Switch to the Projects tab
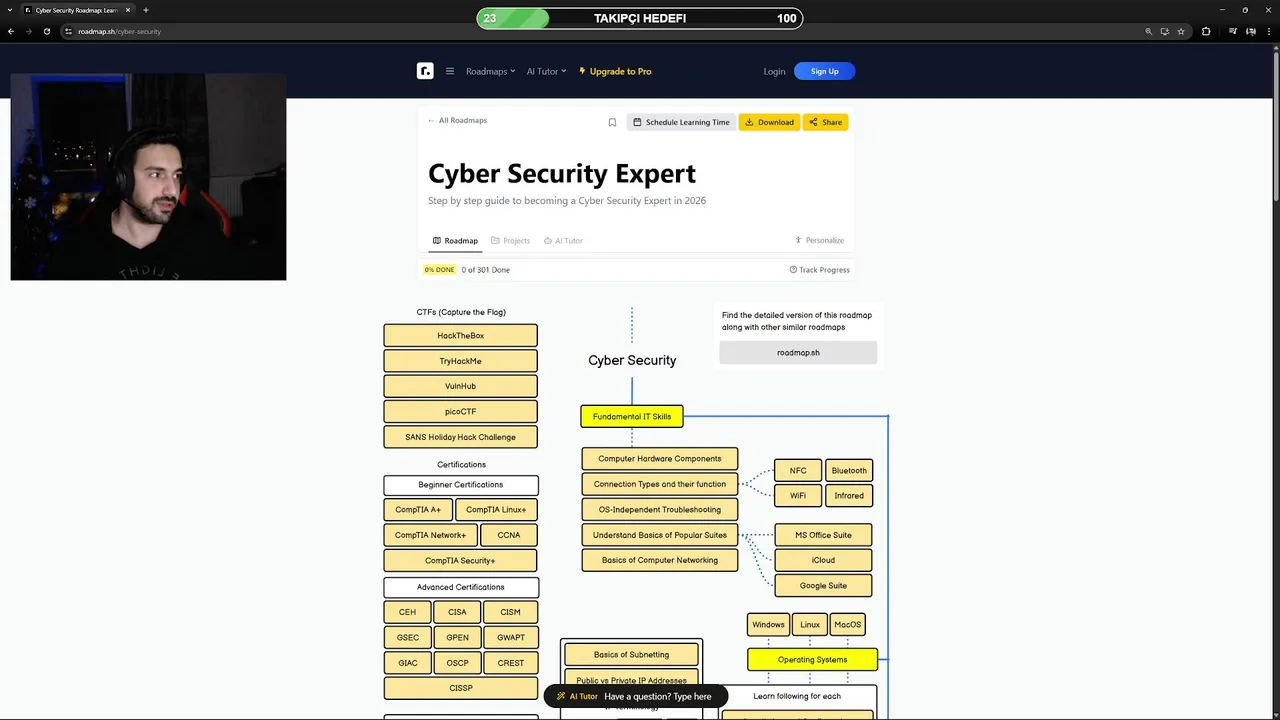1280x720 pixels. point(510,240)
